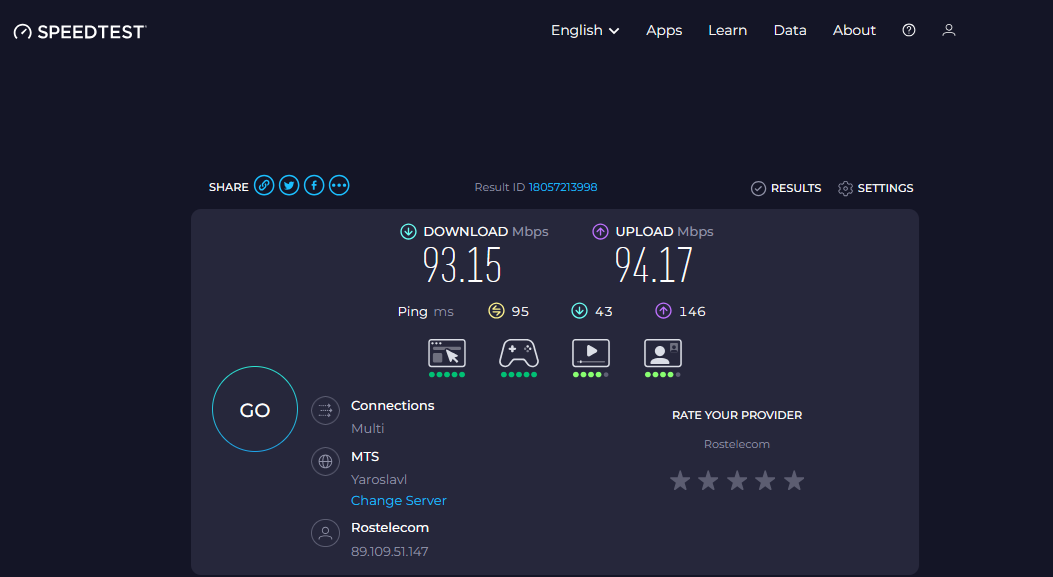The image size is (1053, 577).
Task: Click the MTS server name
Action: pyautogui.click(x=365, y=457)
